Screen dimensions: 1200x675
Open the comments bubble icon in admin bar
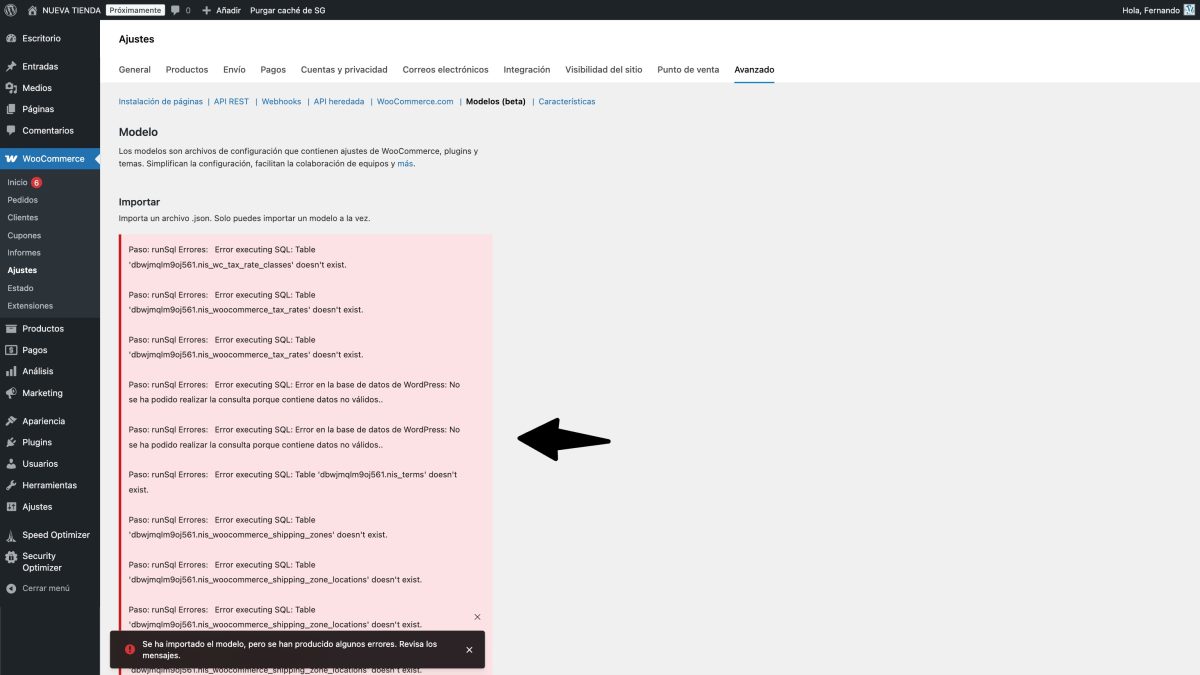point(176,10)
